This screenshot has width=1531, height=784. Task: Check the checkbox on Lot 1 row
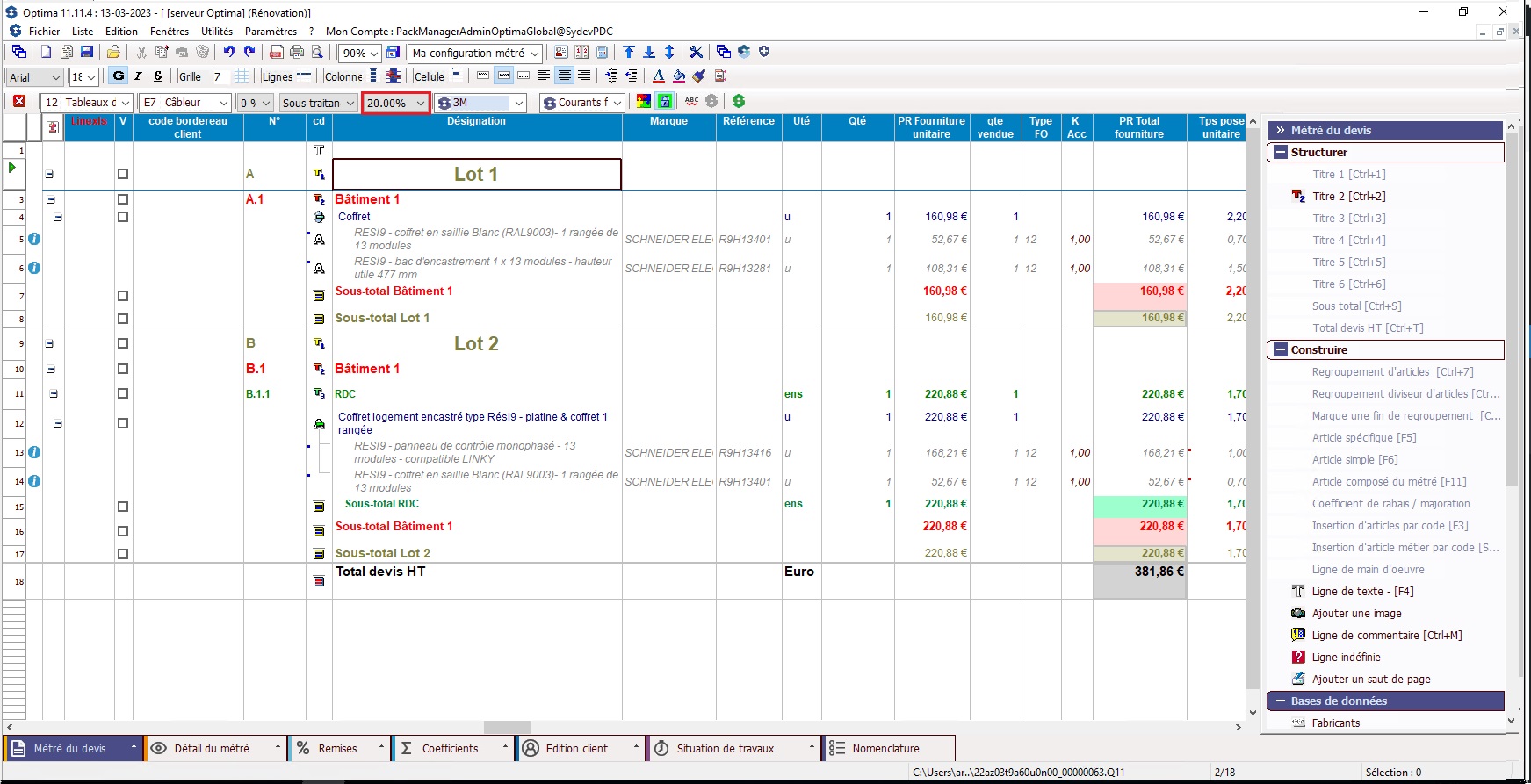click(x=123, y=174)
